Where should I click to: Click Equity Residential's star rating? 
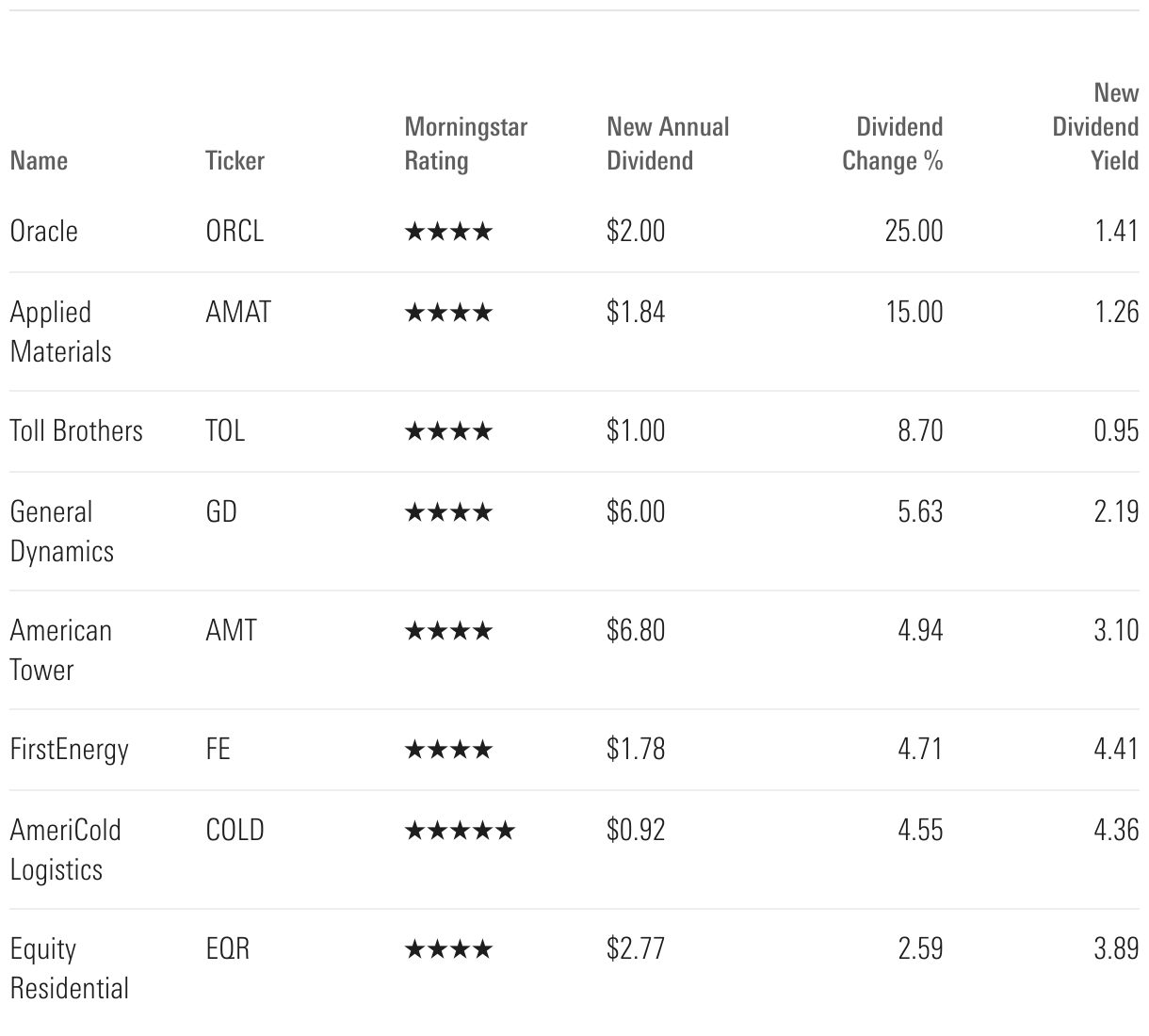coord(448,949)
